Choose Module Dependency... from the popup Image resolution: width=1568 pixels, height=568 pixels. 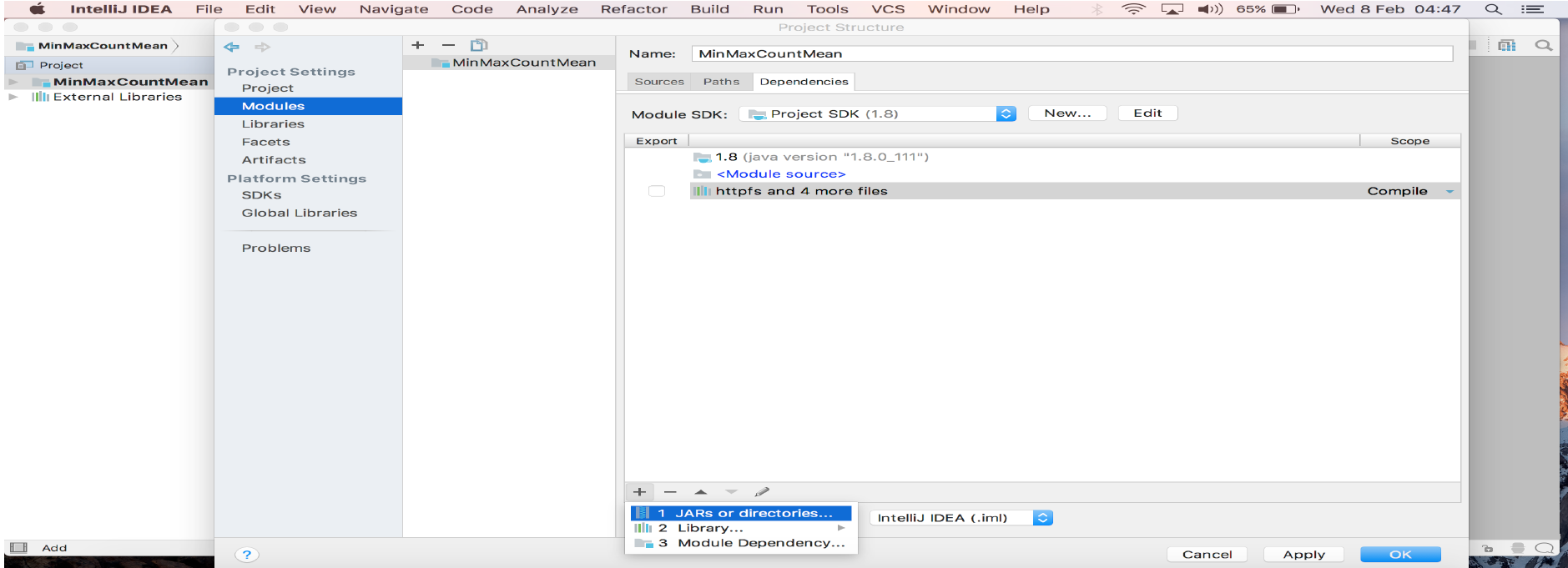(741, 543)
